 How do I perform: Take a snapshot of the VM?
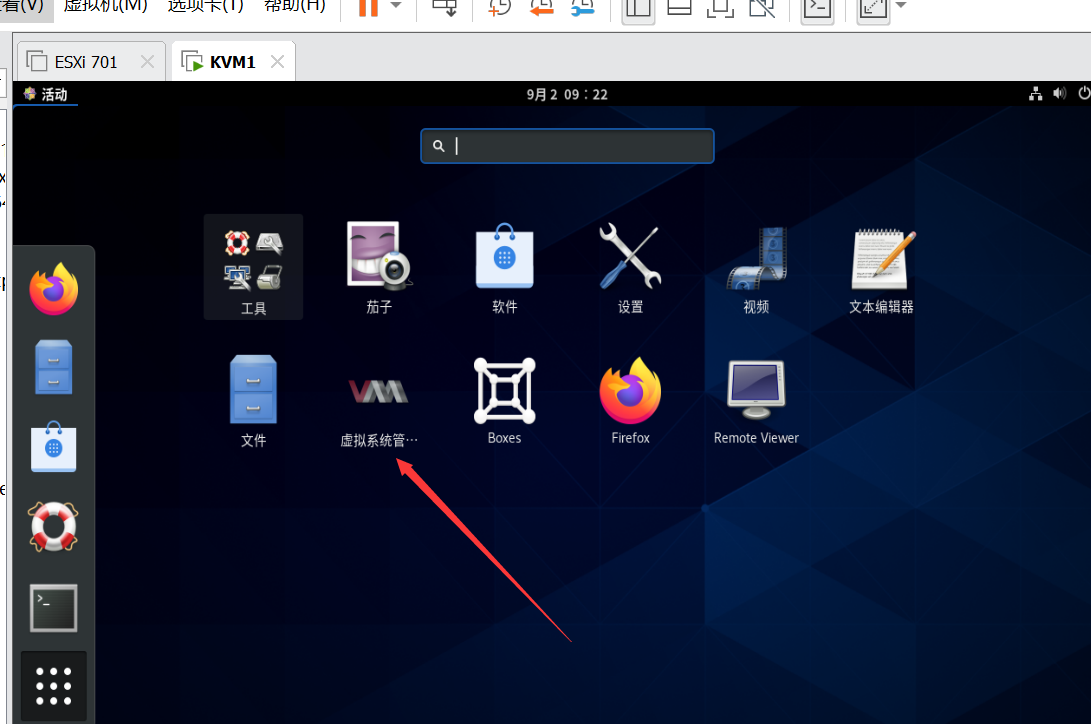click(500, 7)
